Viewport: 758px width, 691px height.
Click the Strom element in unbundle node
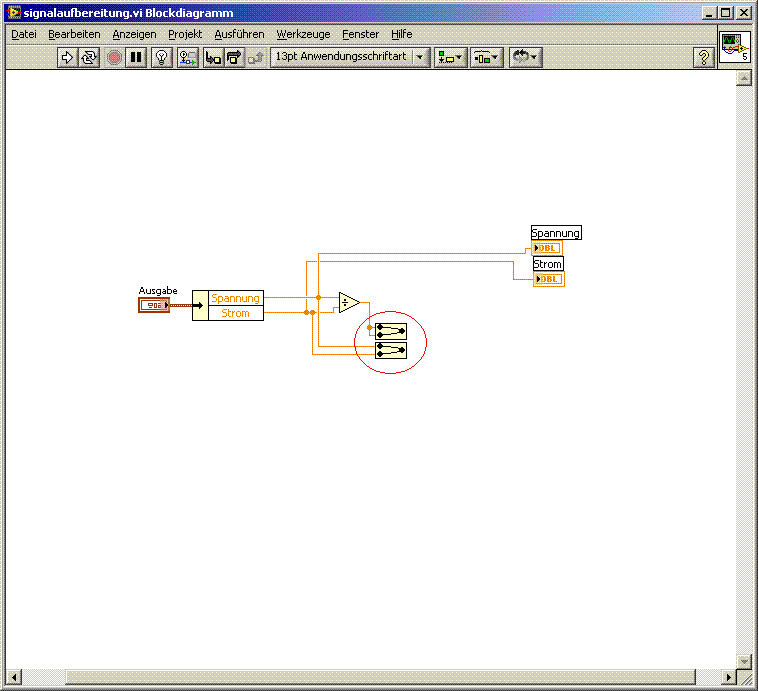(235, 313)
